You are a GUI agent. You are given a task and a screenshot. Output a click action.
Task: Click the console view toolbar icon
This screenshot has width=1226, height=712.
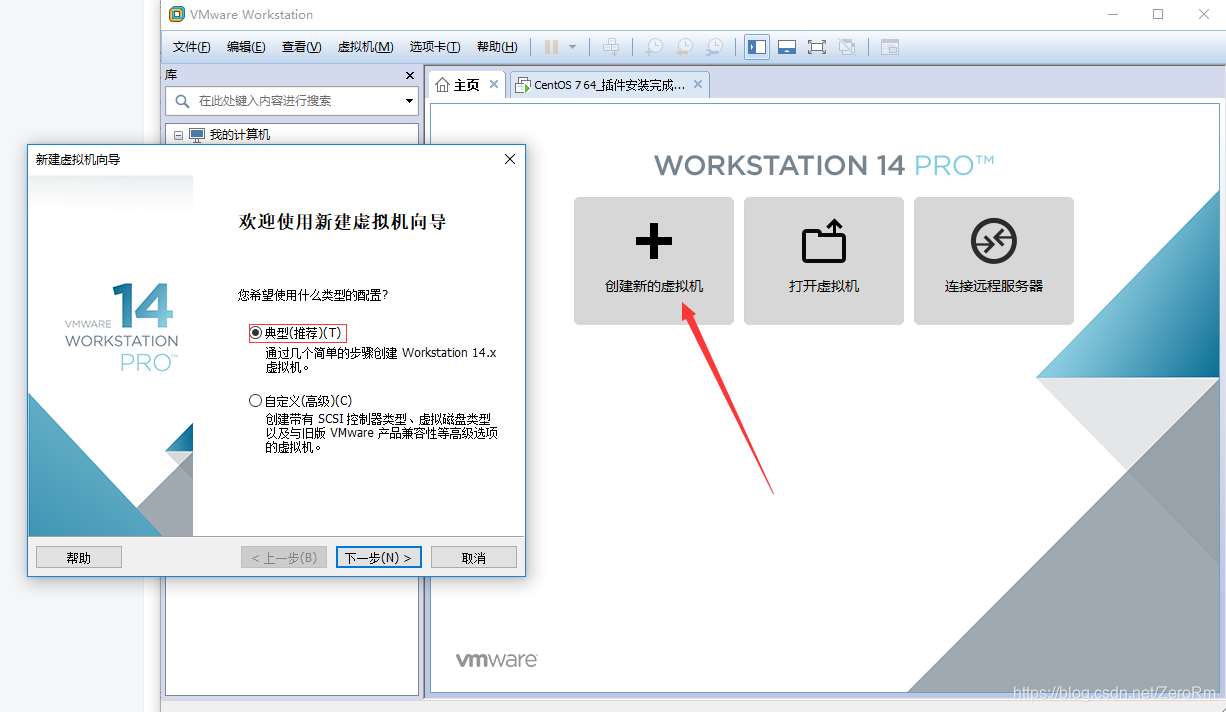tap(890, 47)
